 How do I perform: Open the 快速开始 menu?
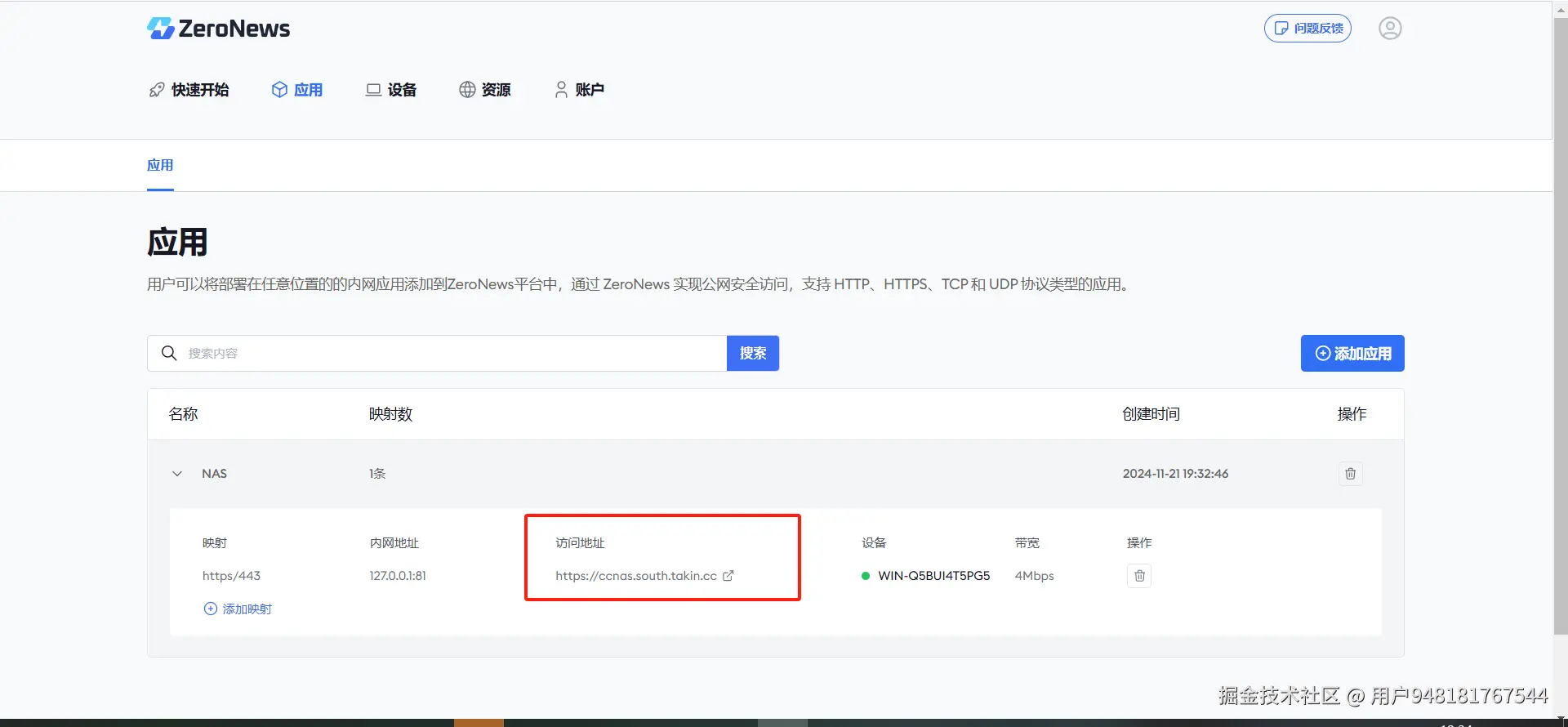click(189, 90)
